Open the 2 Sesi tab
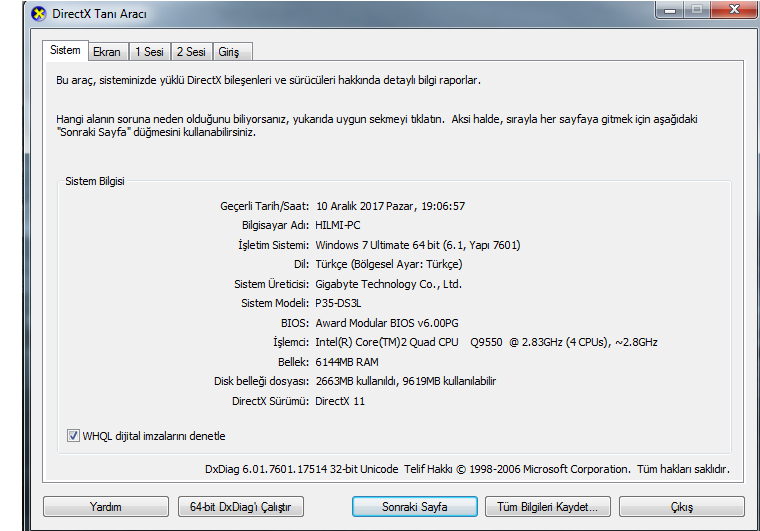This screenshot has height=531, width=760. [x=191, y=52]
